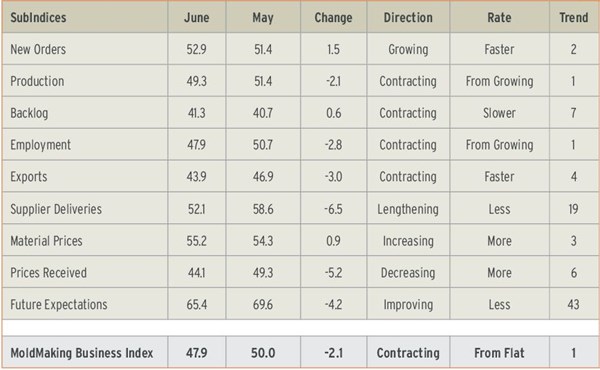Select the Change column header
Screen dimensions: 600x370
(x=333, y=18)
